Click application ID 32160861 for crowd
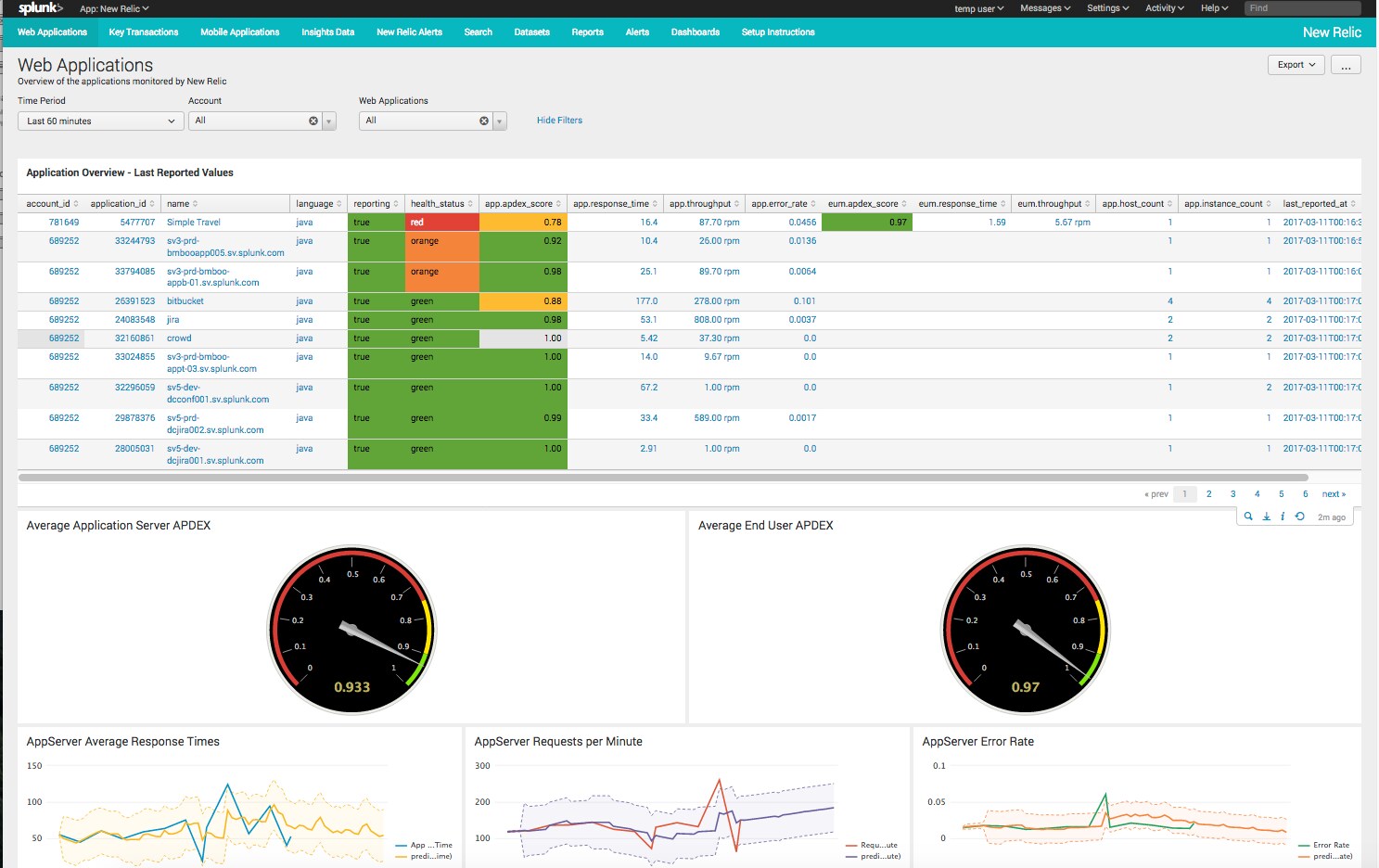Image resolution: width=1379 pixels, height=868 pixels. click(x=134, y=338)
